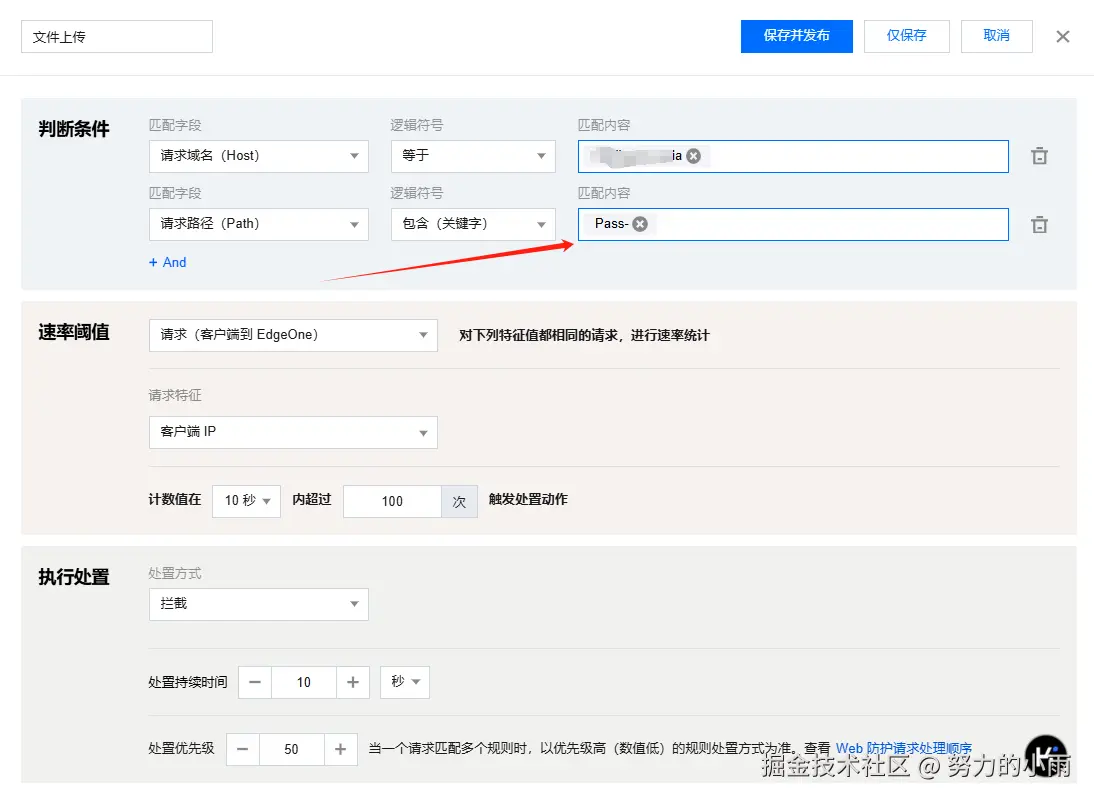Remove the Pass- tag from match content
This screenshot has width=1094, height=802.
click(x=640, y=224)
